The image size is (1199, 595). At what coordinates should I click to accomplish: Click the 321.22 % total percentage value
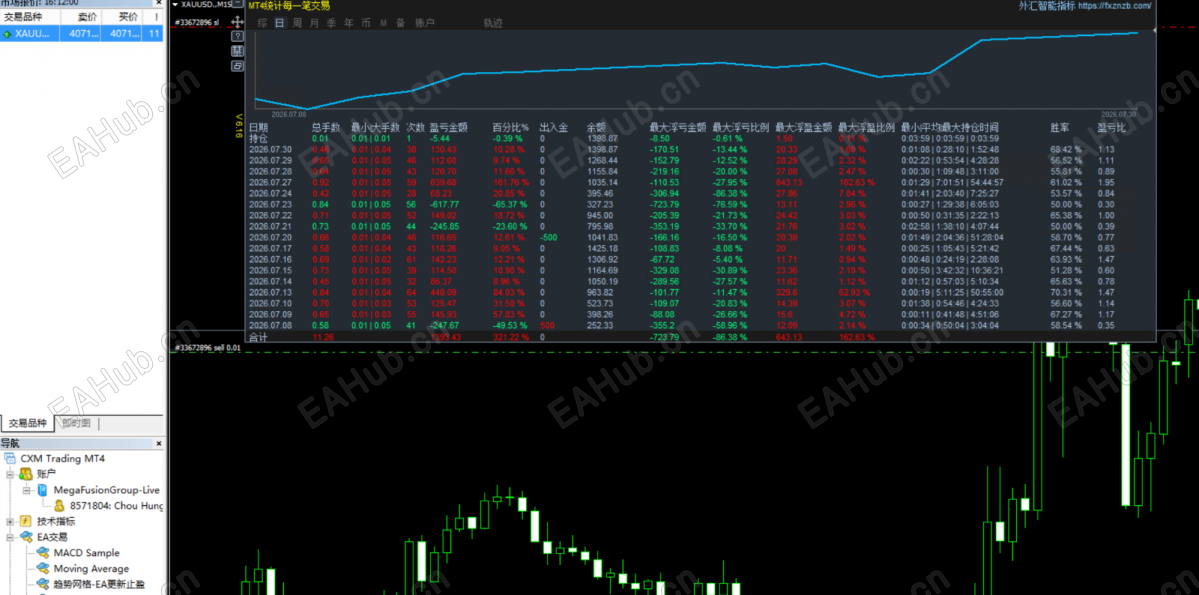512,337
